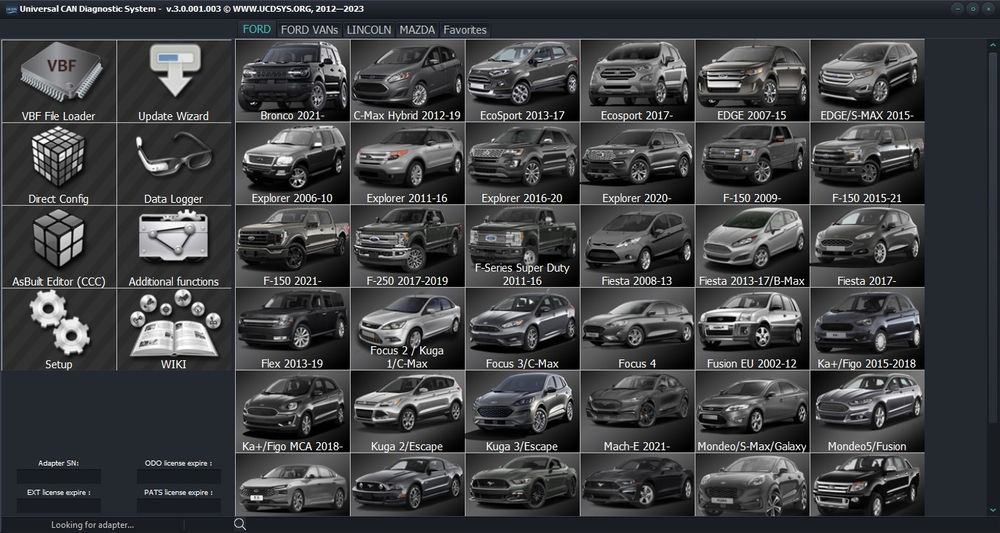
Task: Launch the Update Wizard
Action: [x=174, y=81]
